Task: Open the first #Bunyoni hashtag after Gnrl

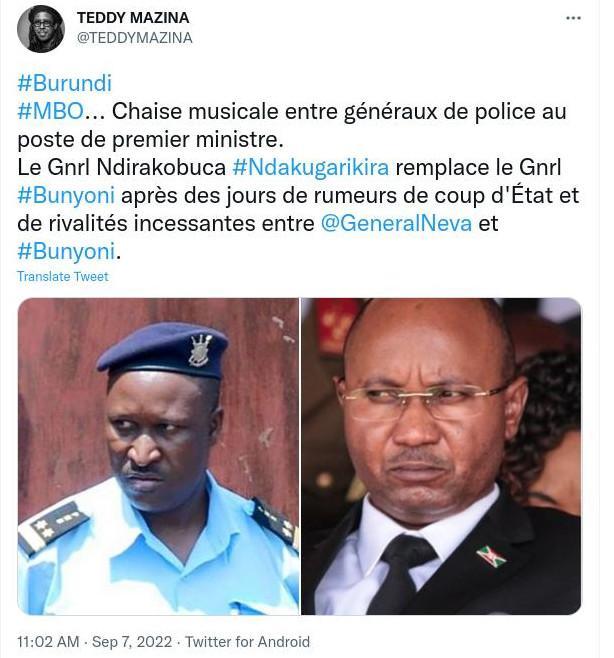Action: click(66, 196)
